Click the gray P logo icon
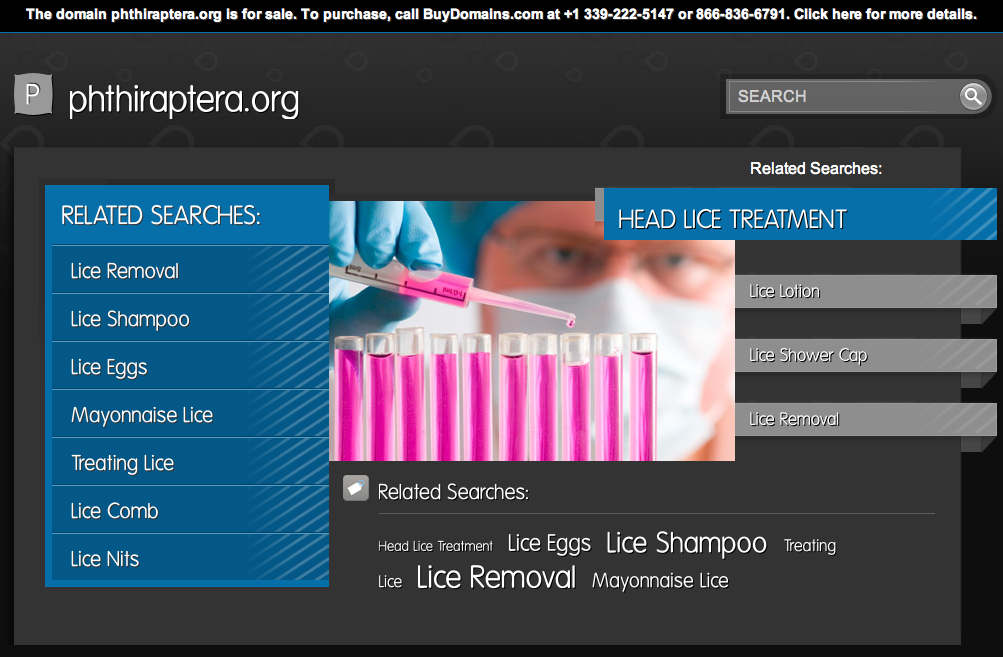1003x657 pixels. point(33,95)
